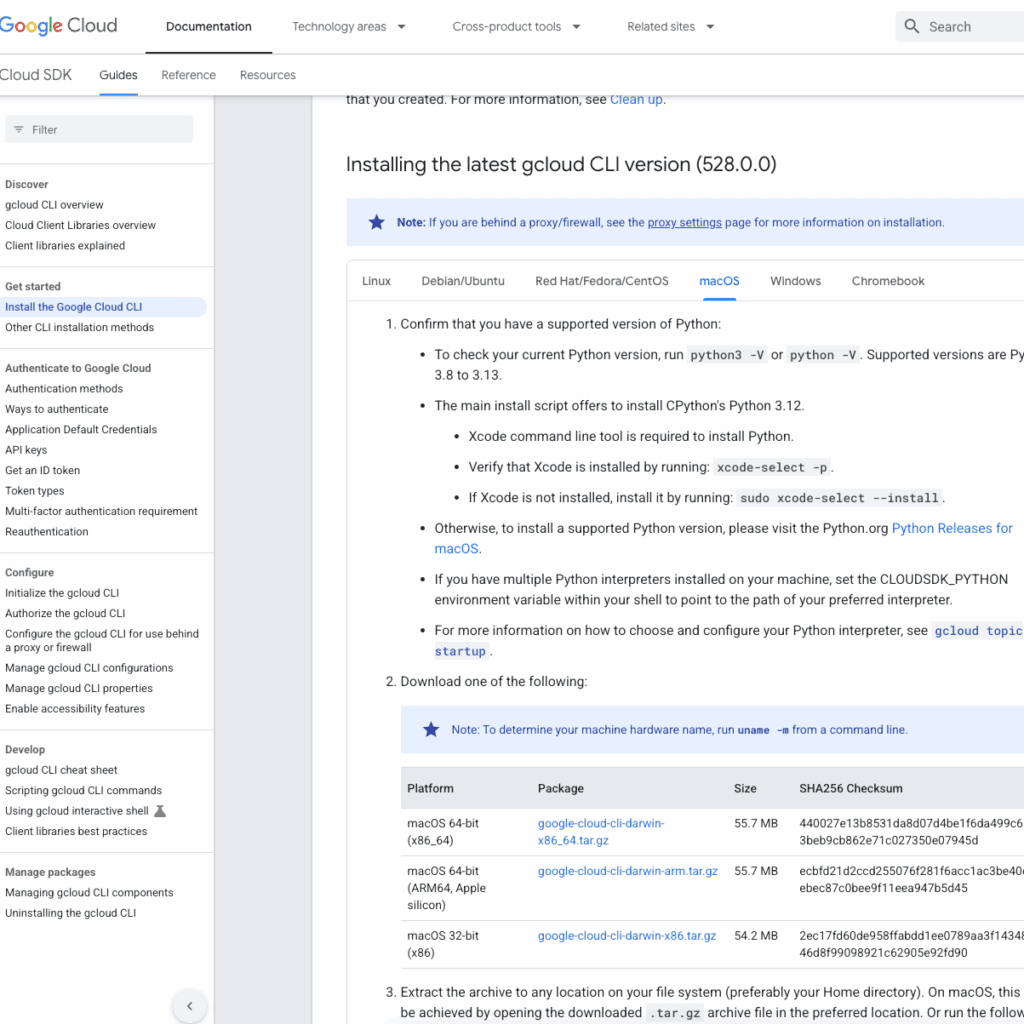Open Scripting gcloud CLI commands
Image resolution: width=1024 pixels, height=1024 pixels.
pos(84,790)
